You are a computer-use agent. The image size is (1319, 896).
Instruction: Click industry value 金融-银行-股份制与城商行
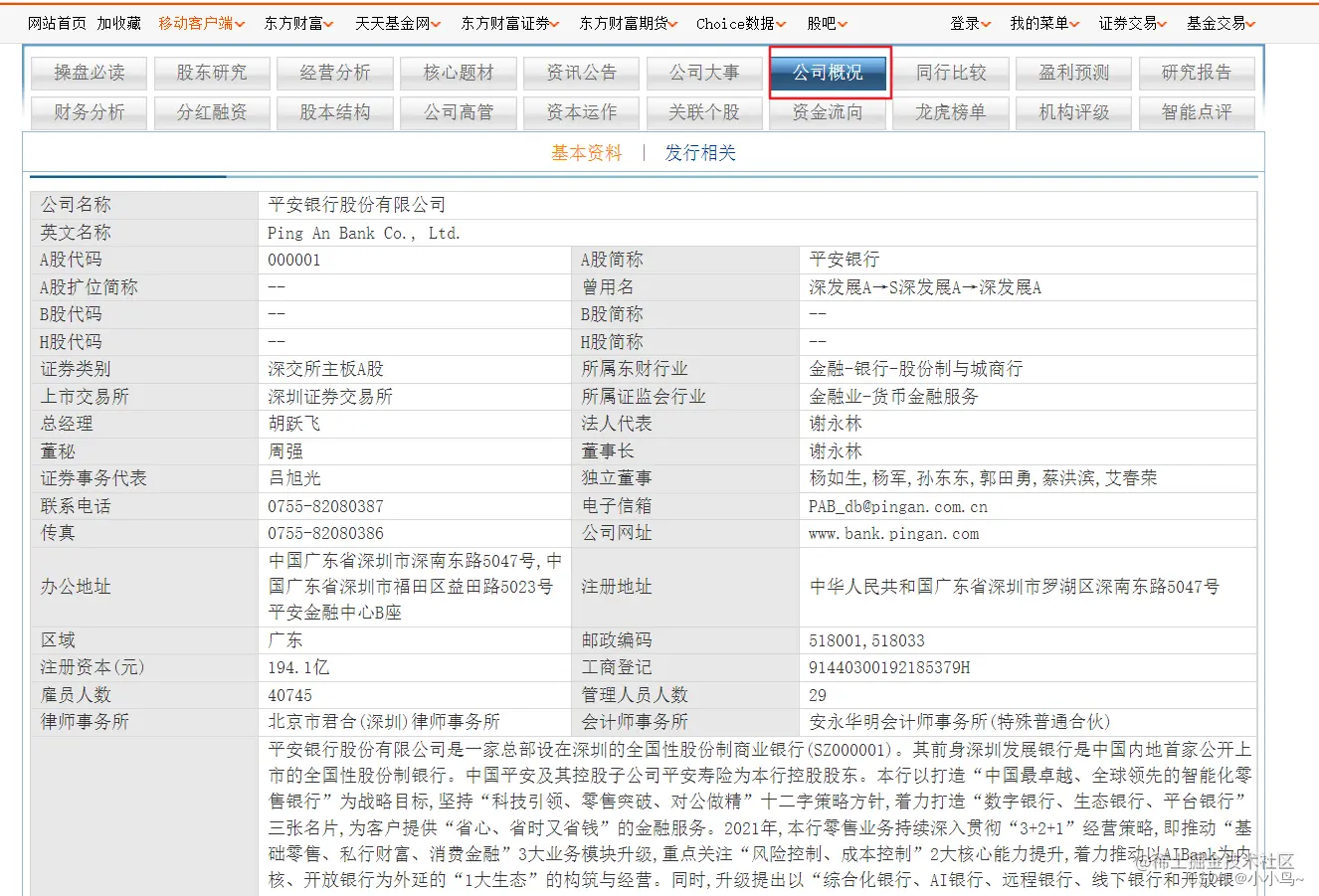click(916, 369)
